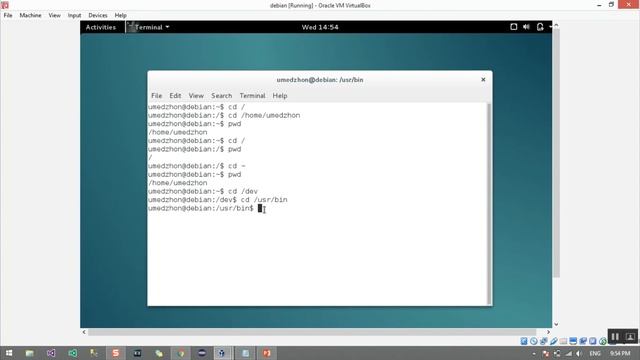Image resolution: width=640 pixels, height=360 pixels.
Task: Open the Windows clock showing 9:54 PM
Action: coord(620,353)
